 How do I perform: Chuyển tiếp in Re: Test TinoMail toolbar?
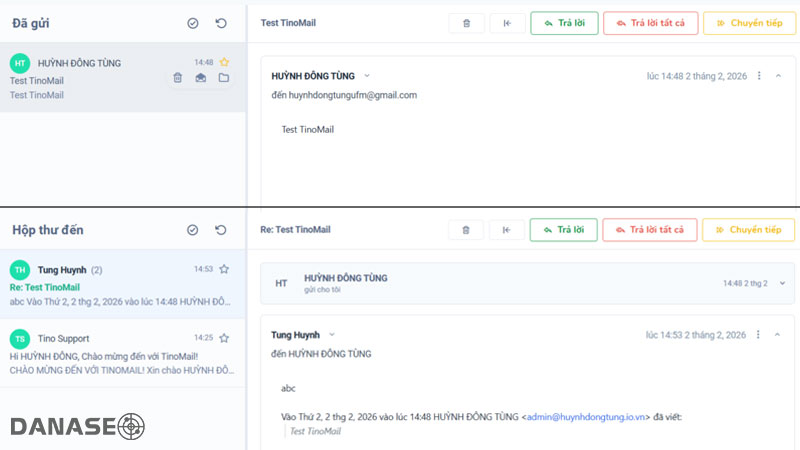[748, 230]
